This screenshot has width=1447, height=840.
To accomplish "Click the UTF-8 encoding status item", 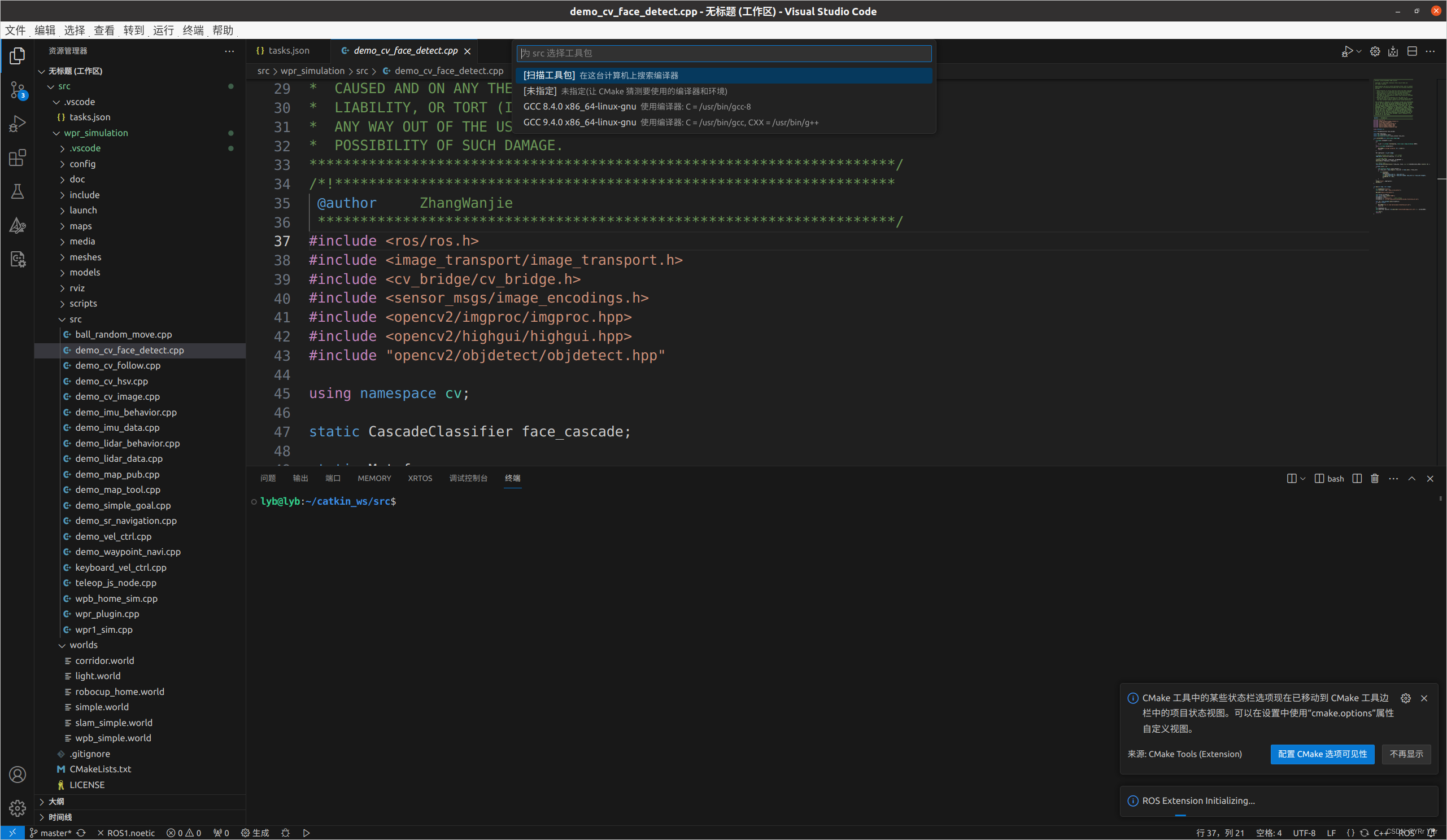I will [1304, 833].
